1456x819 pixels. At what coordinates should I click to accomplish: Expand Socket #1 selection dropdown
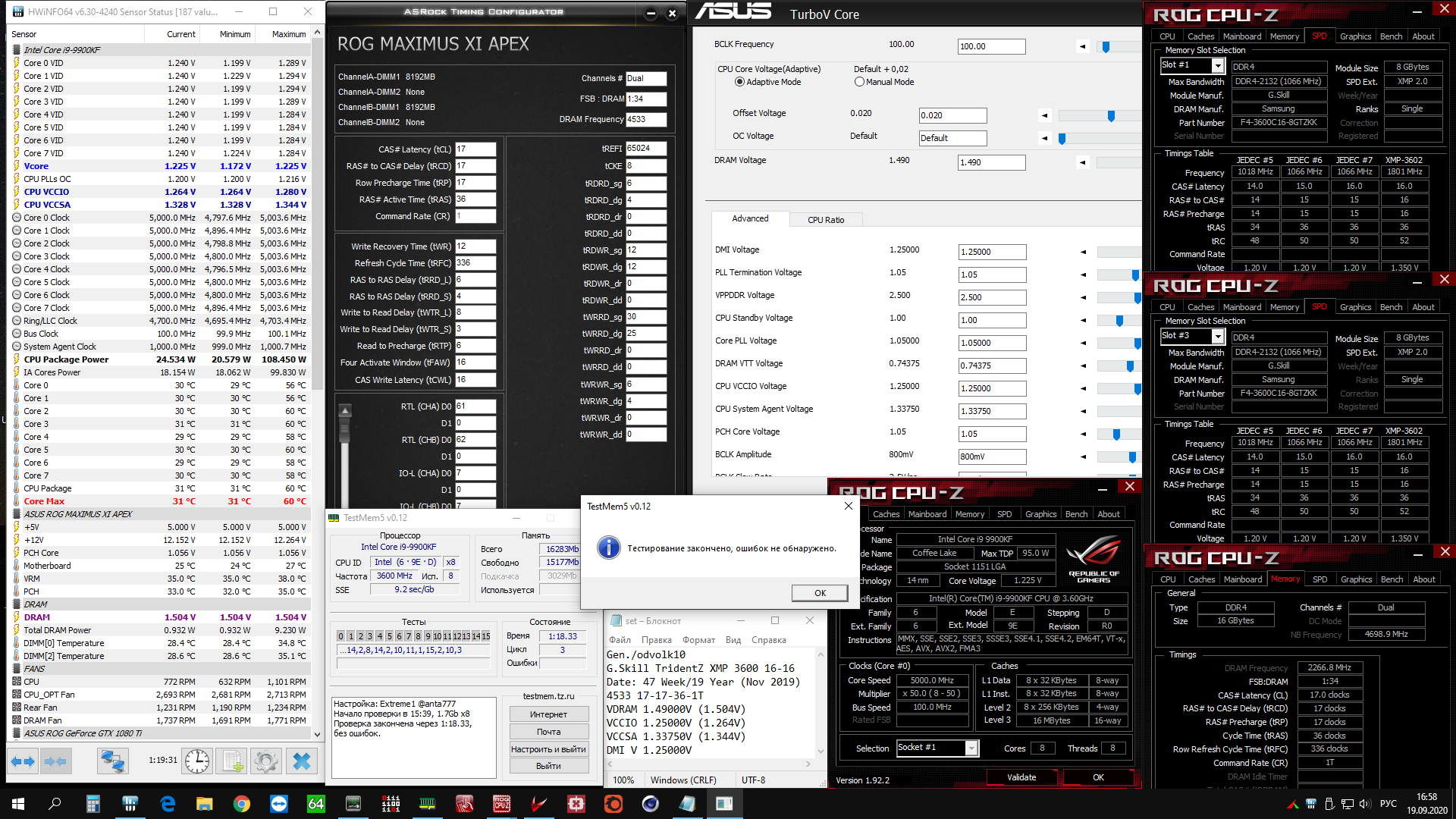tap(971, 748)
